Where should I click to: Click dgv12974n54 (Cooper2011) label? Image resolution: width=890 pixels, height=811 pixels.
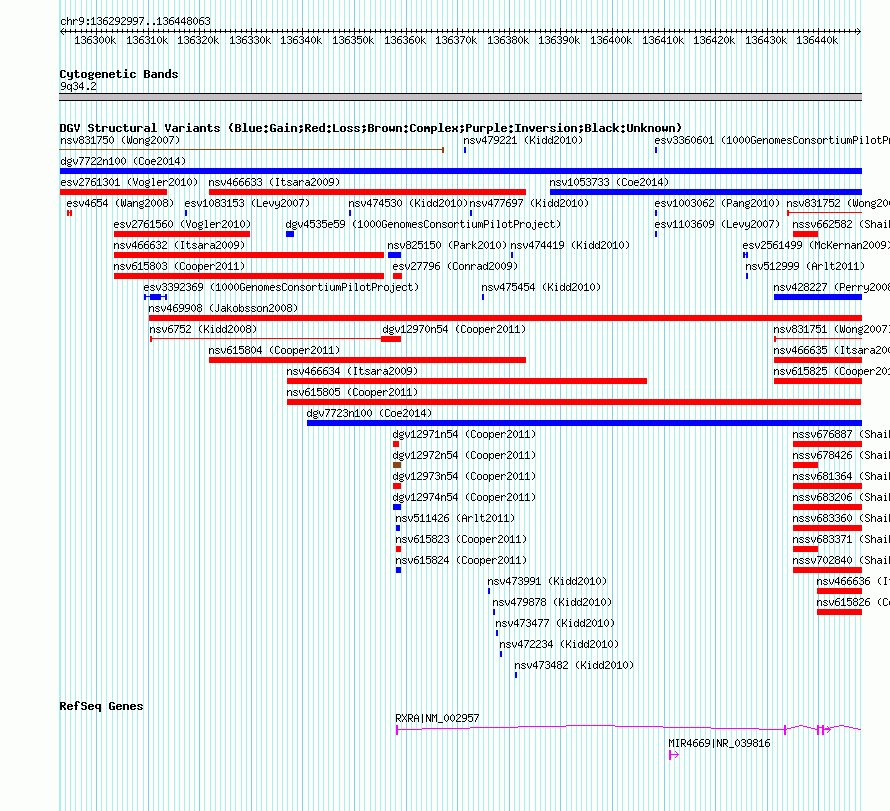click(464, 497)
